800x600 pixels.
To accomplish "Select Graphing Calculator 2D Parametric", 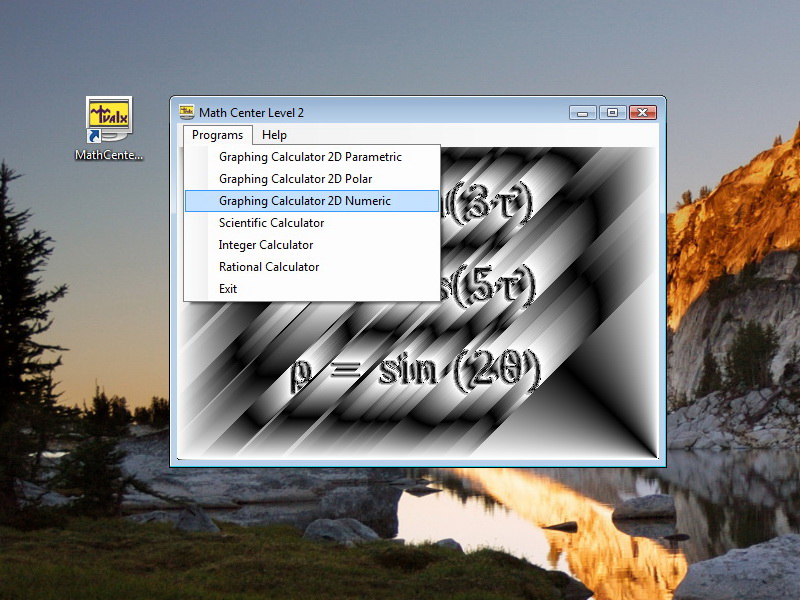I will (312, 157).
